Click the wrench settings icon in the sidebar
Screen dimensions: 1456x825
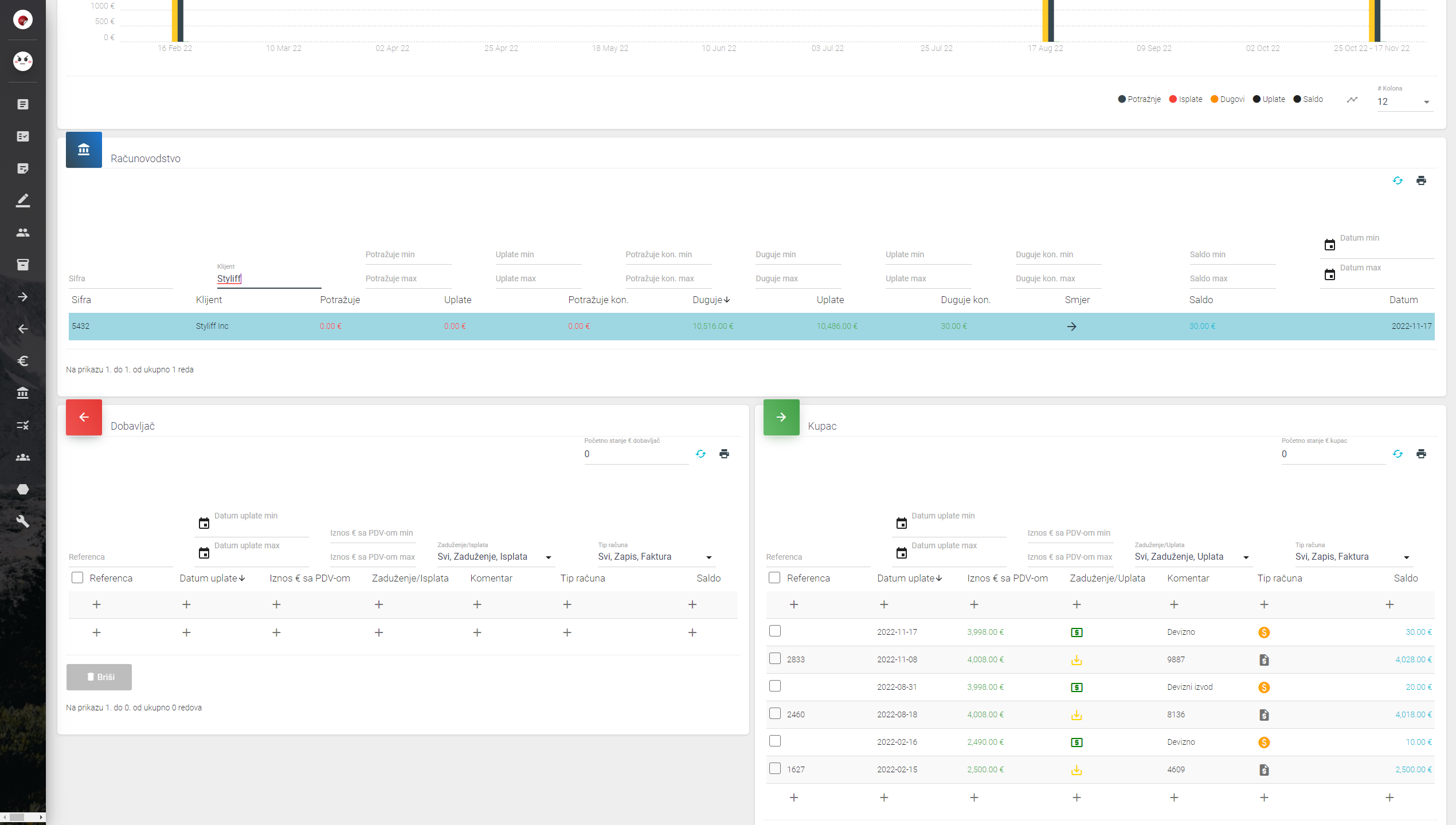(23, 521)
